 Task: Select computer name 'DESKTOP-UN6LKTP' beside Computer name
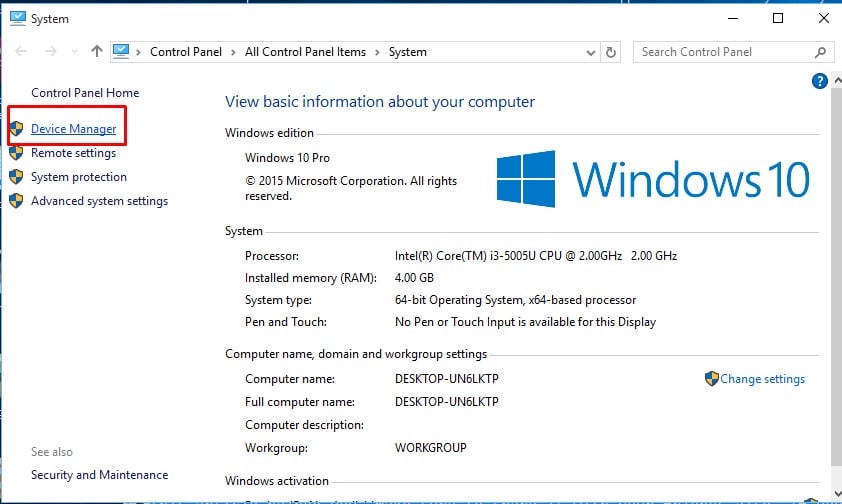point(447,379)
